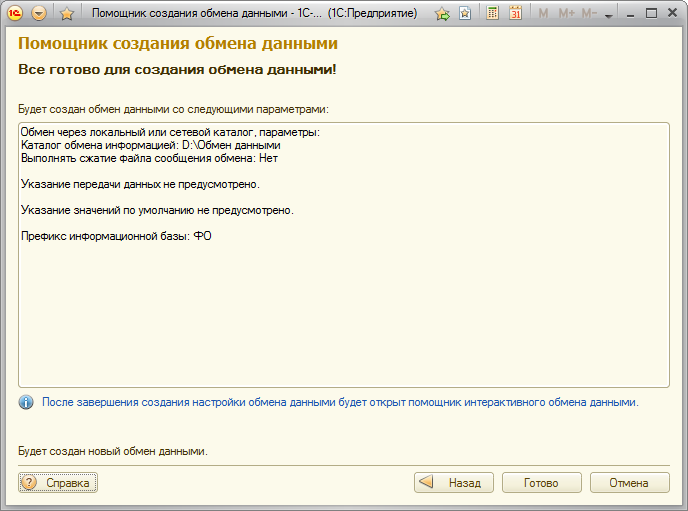
Task: Click the blue info icon
Action: 26,403
